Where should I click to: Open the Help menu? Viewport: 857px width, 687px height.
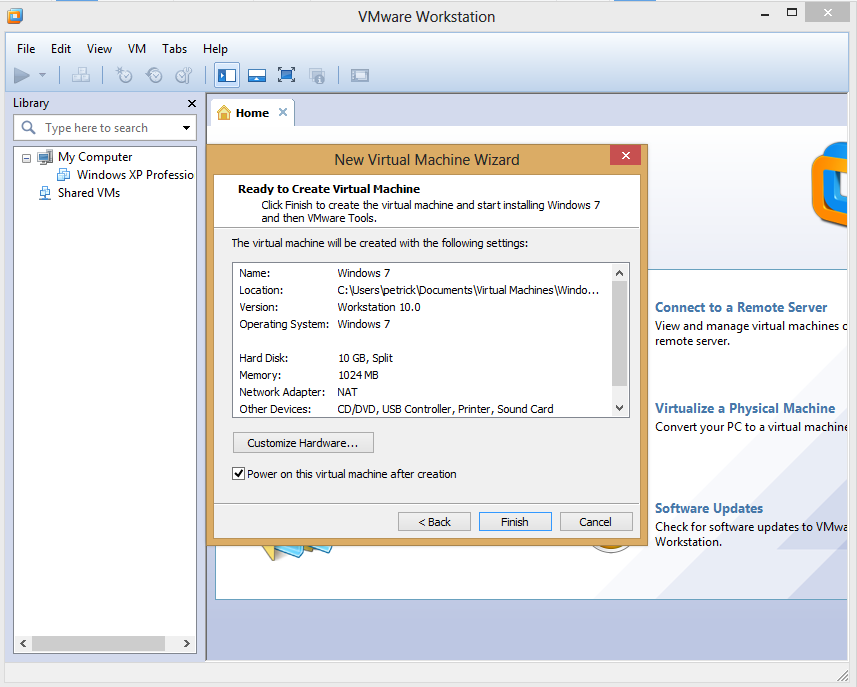(x=215, y=49)
